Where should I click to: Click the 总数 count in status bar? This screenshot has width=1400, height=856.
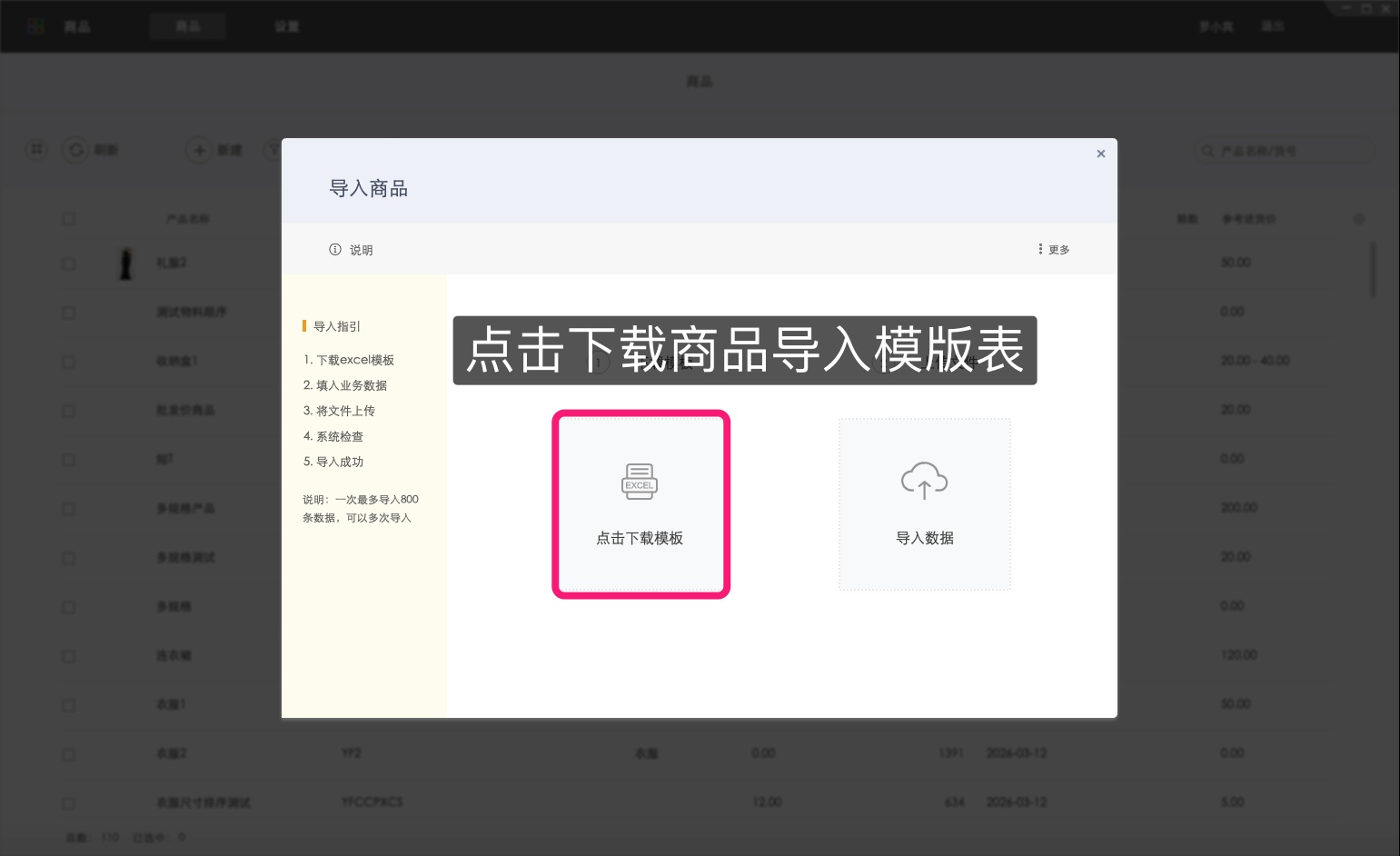[93, 837]
